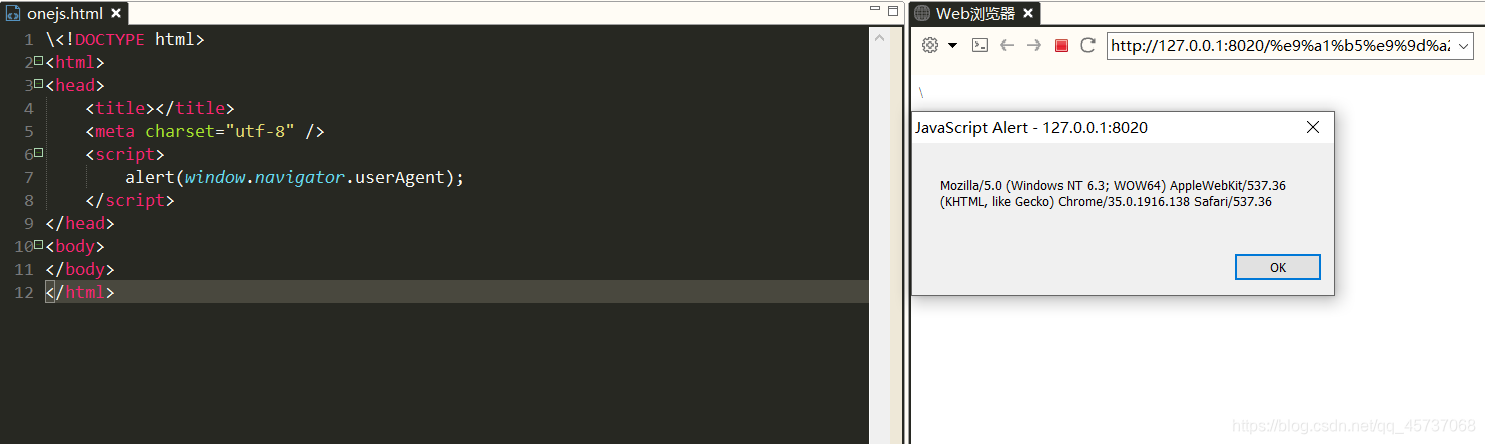
Task: Collapse the html tag fold at line 2
Action: (38, 61)
